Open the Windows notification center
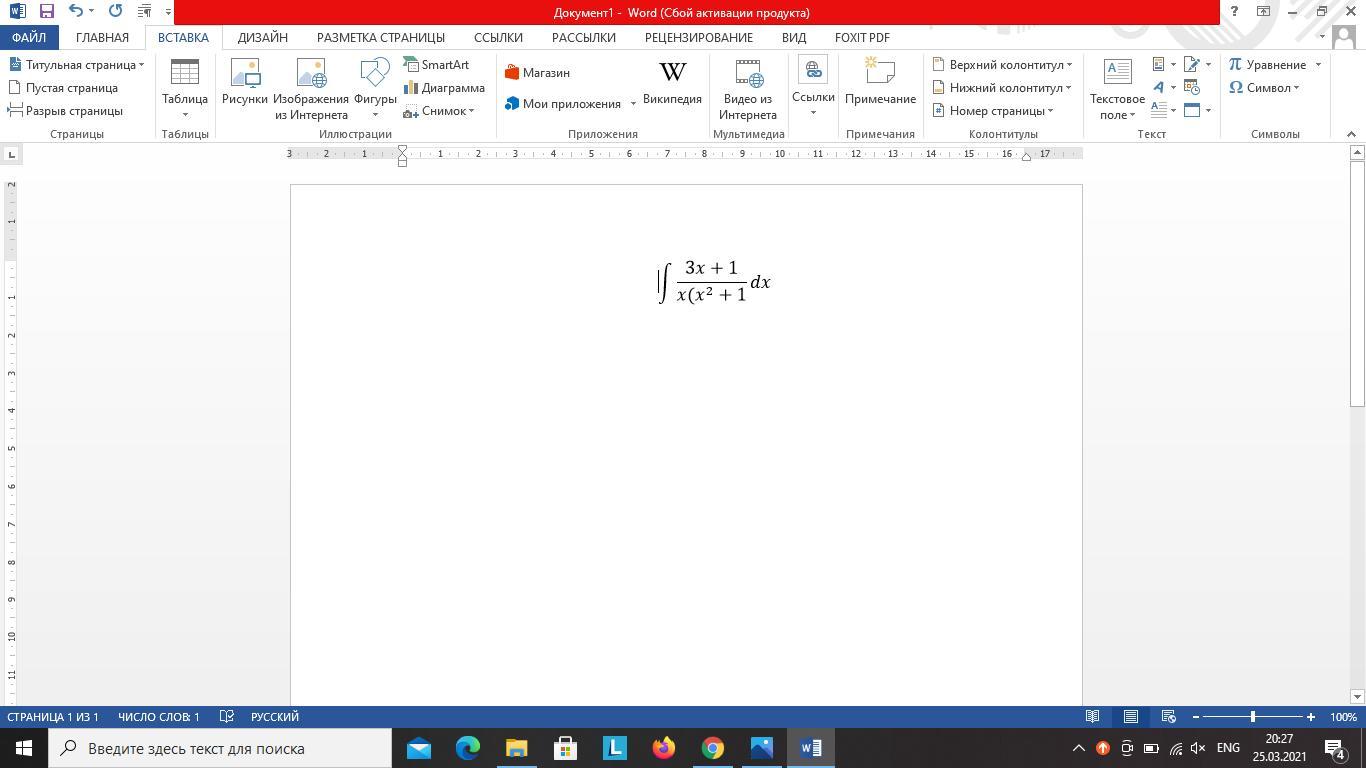Screen dimensions: 1366x768 point(1335,748)
